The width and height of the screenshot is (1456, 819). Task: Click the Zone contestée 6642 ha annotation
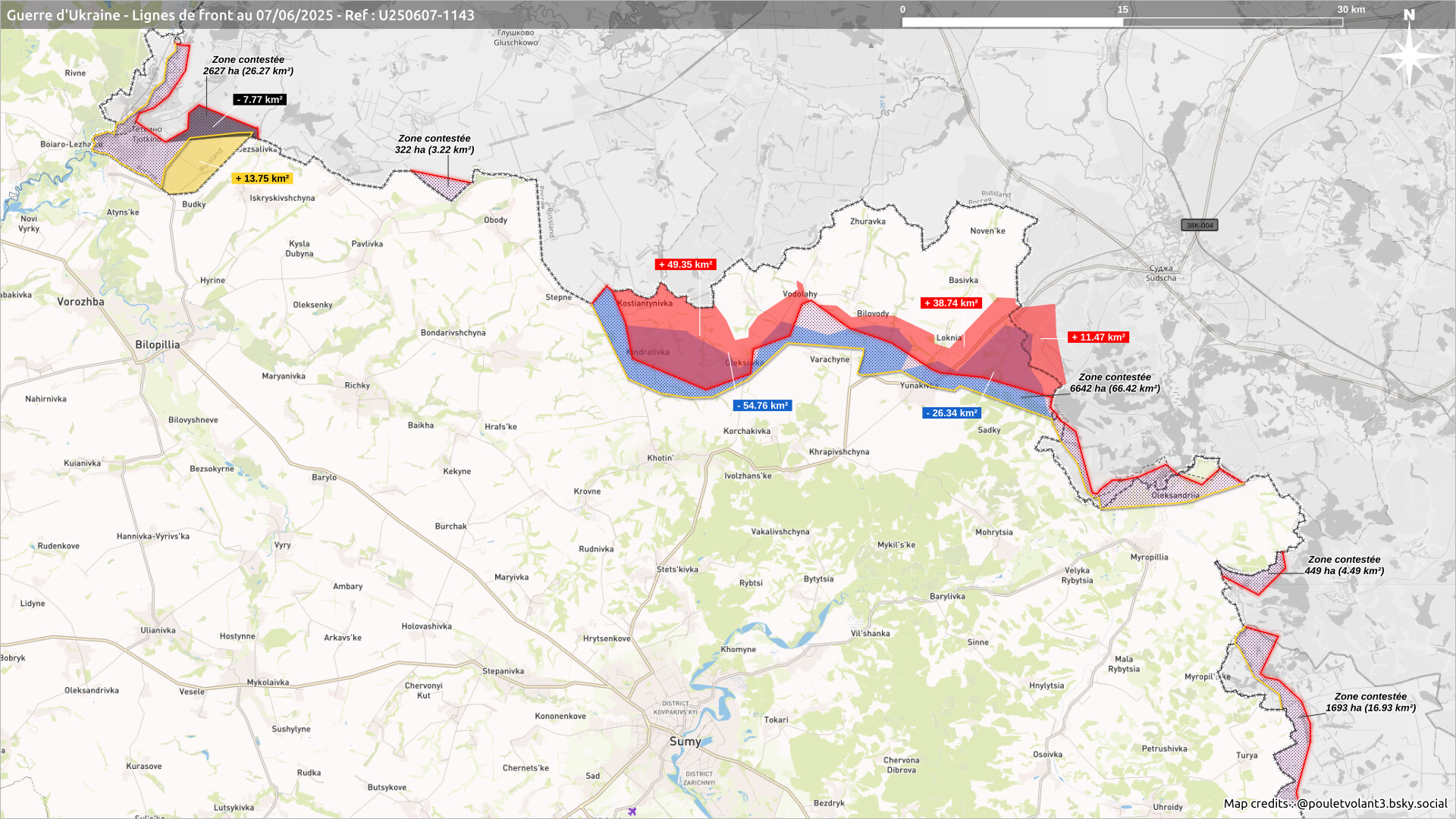pos(1114,383)
